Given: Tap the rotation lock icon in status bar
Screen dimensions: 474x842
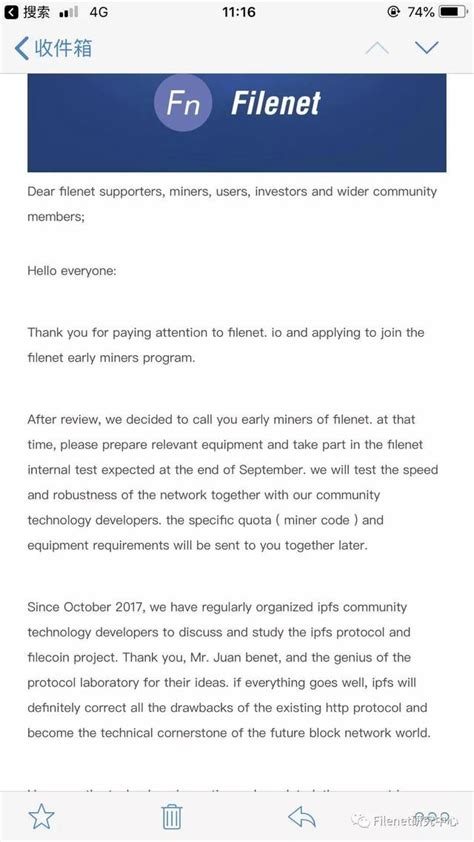Looking at the screenshot, I should 393,11.
